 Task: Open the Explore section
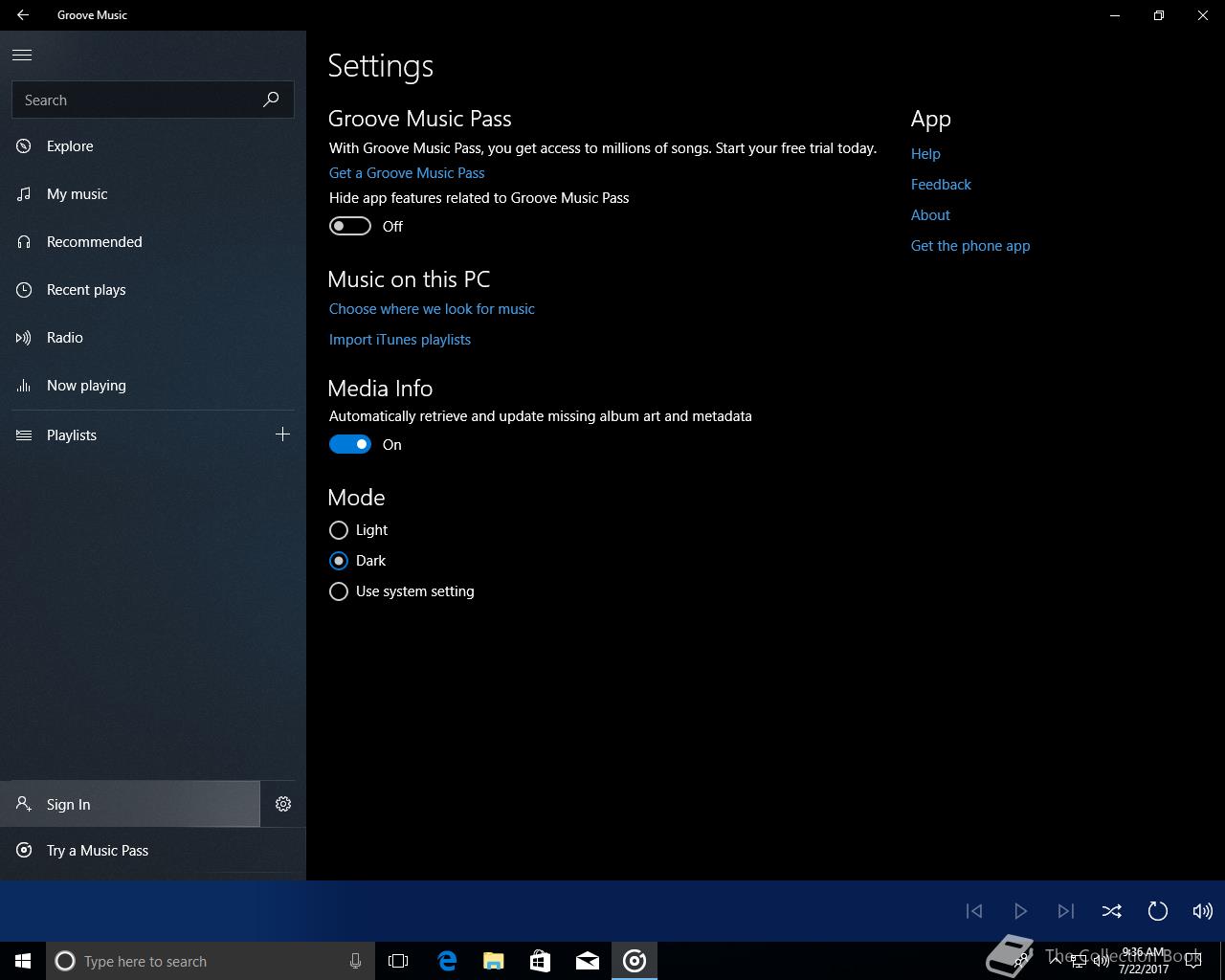tap(153, 146)
